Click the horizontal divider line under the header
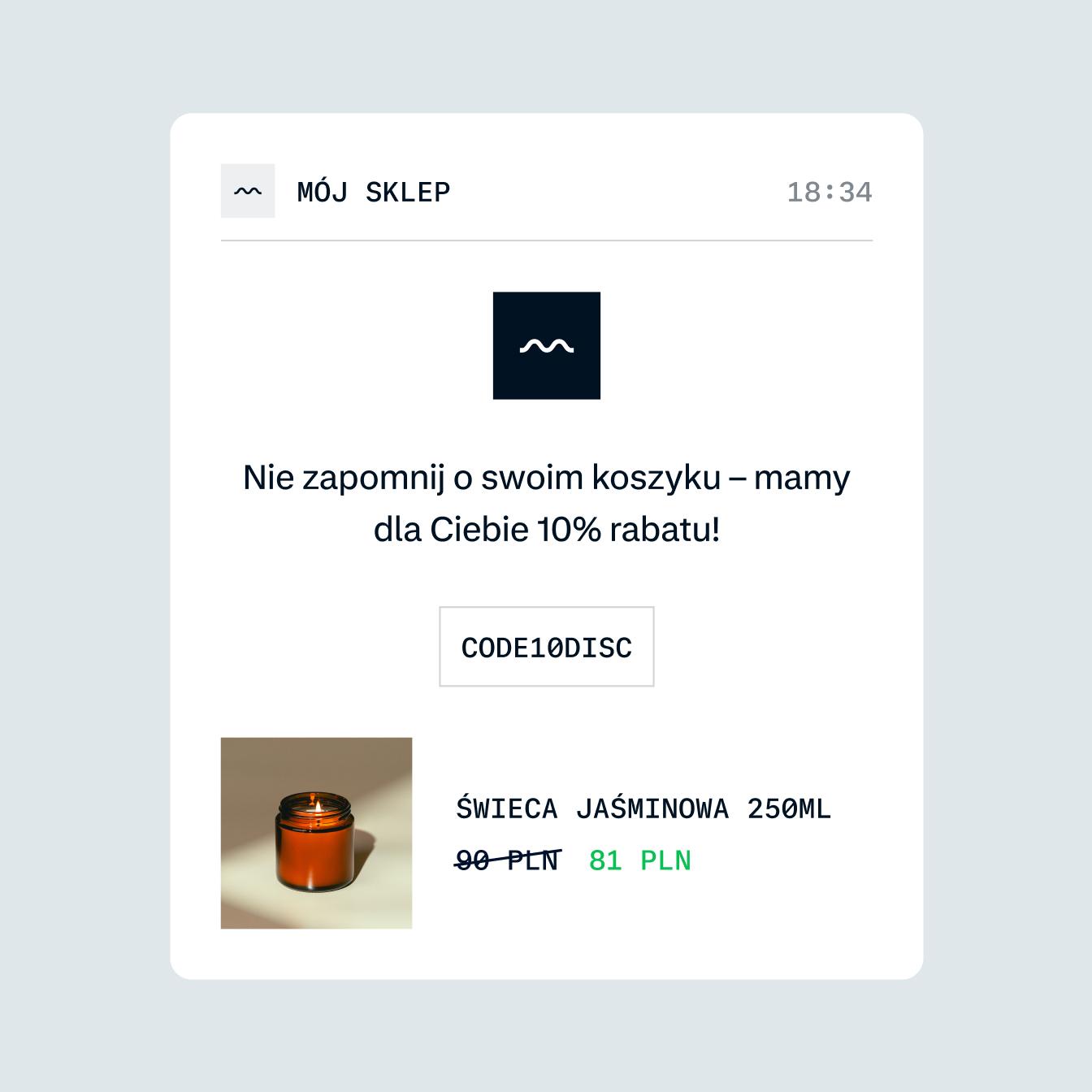This screenshot has height=1092, width=1092. point(547,240)
